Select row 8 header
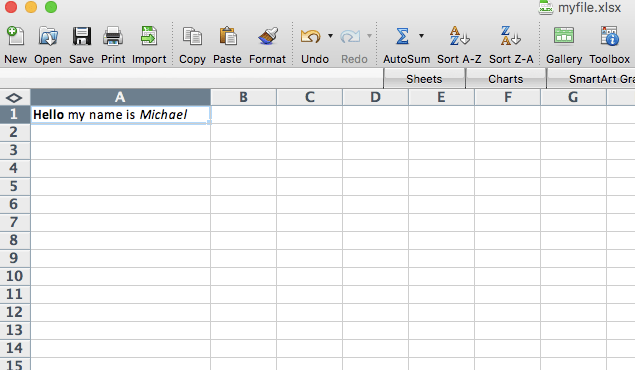The image size is (635, 370). [x=15, y=240]
